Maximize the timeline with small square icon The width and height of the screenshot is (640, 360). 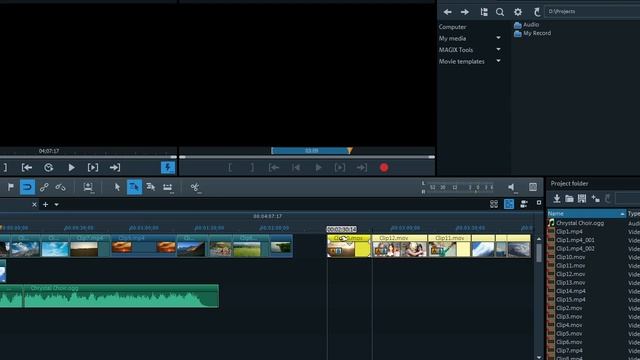point(539,202)
